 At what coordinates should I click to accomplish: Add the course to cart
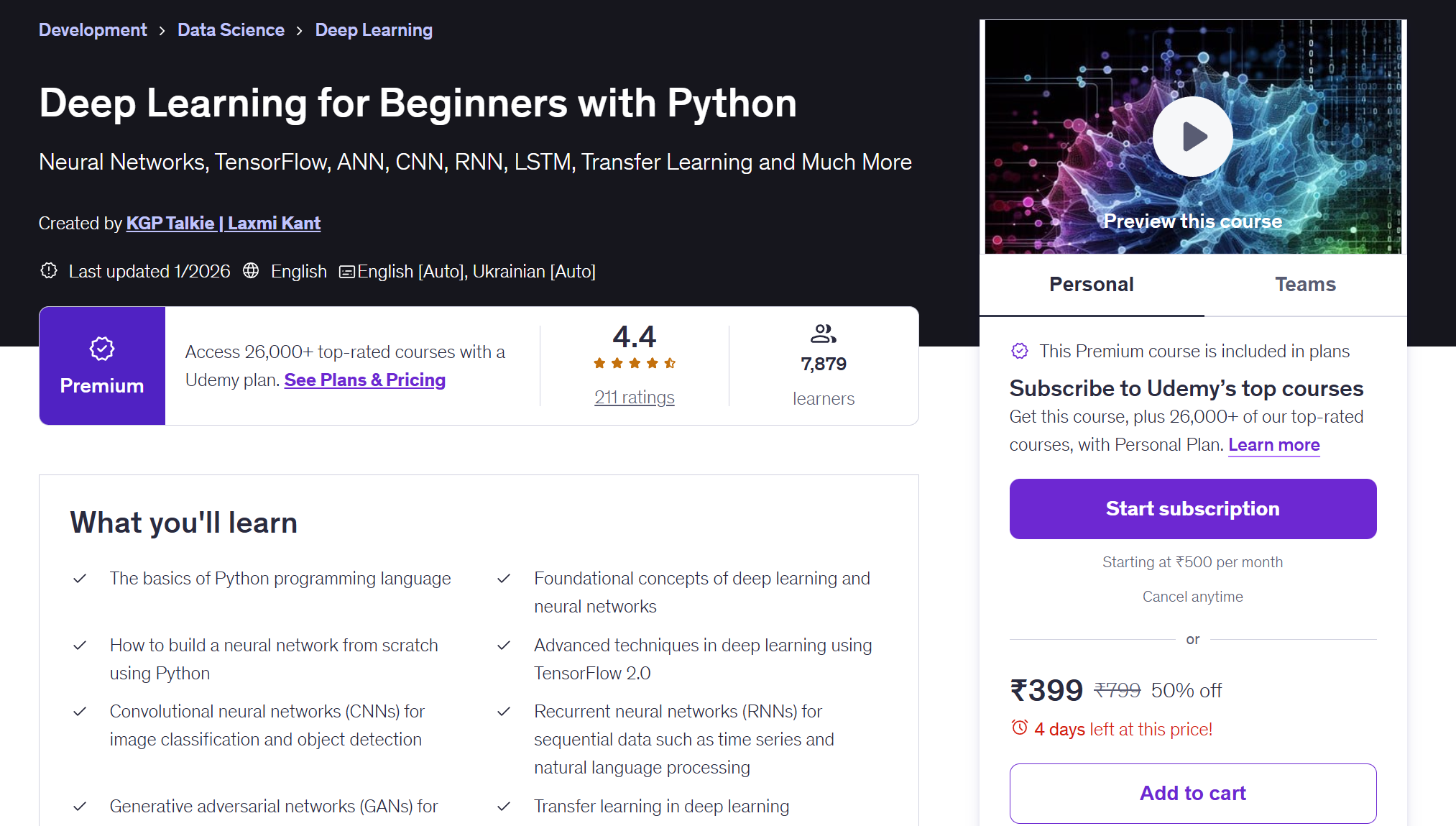1192,793
